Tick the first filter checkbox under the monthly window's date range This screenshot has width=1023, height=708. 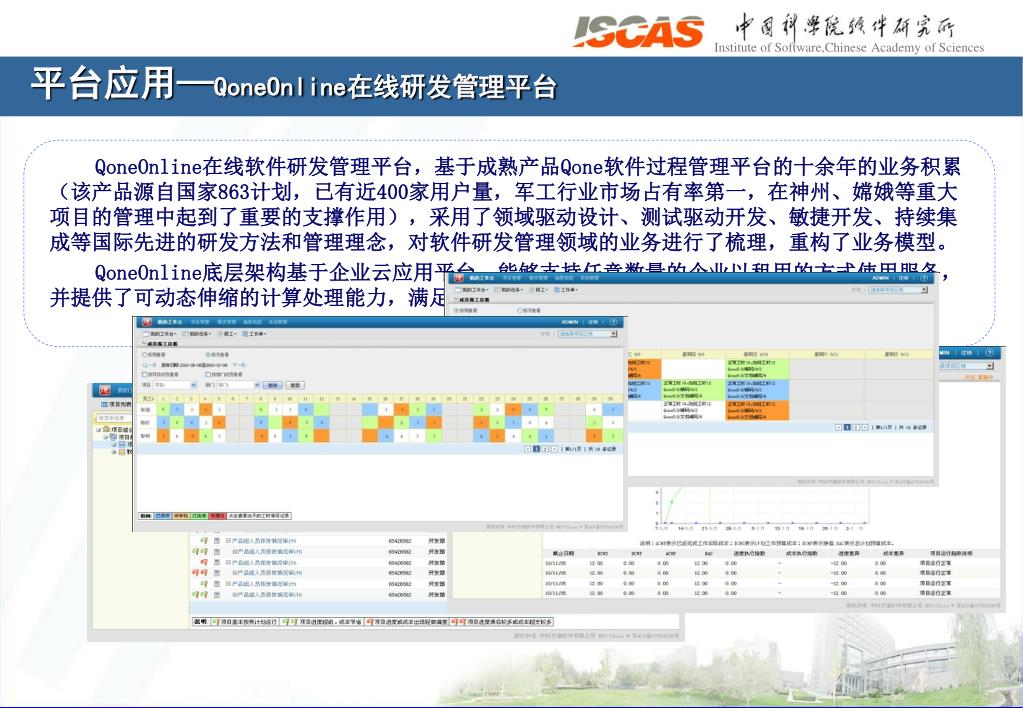click(145, 375)
